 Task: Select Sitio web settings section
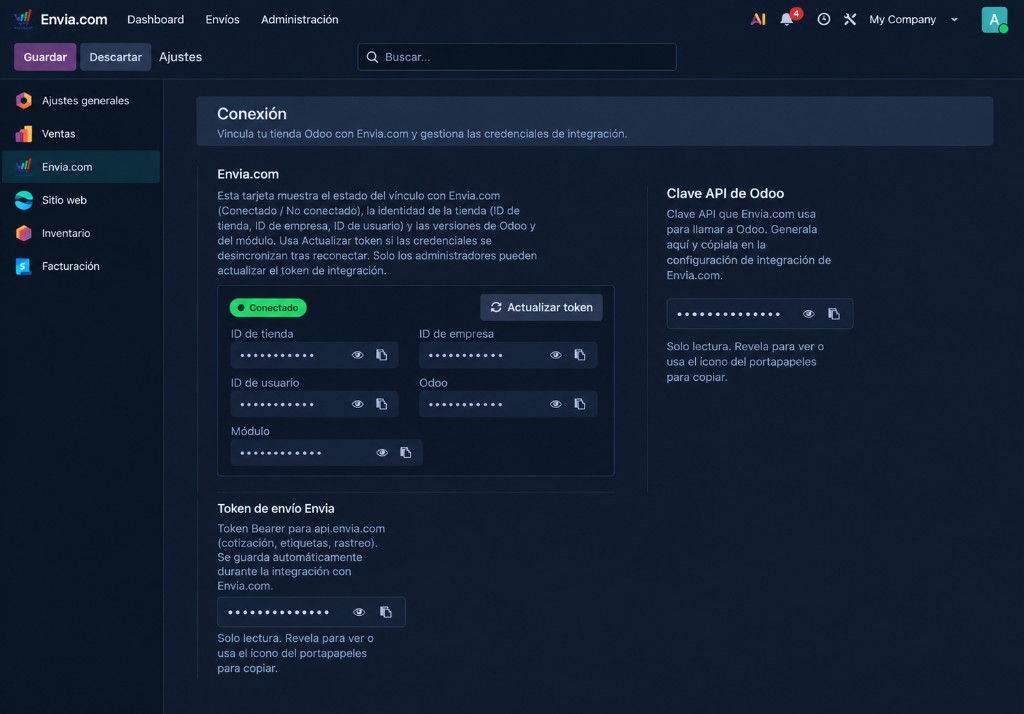click(x=81, y=200)
